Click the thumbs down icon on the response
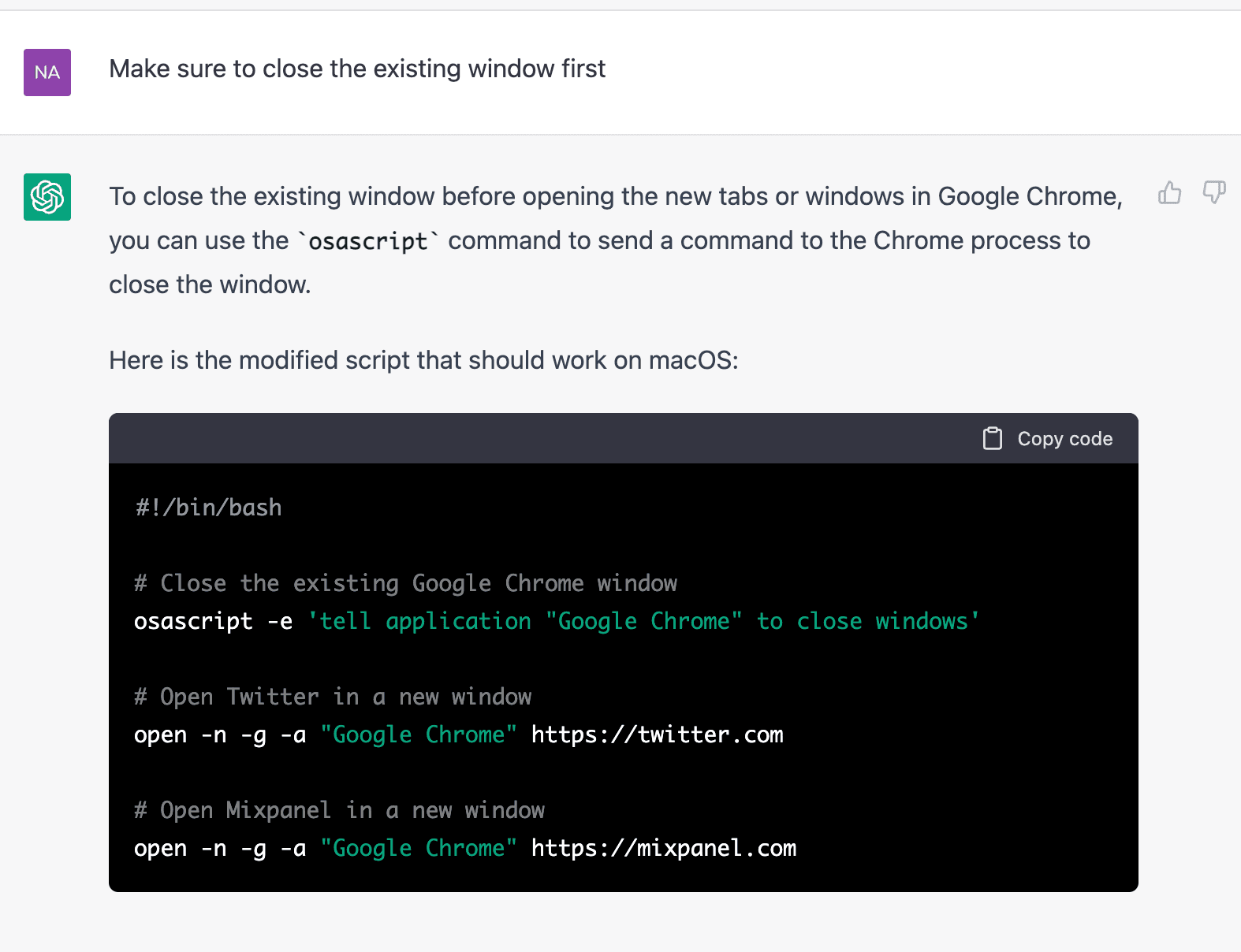The width and height of the screenshot is (1241, 952). (1213, 192)
